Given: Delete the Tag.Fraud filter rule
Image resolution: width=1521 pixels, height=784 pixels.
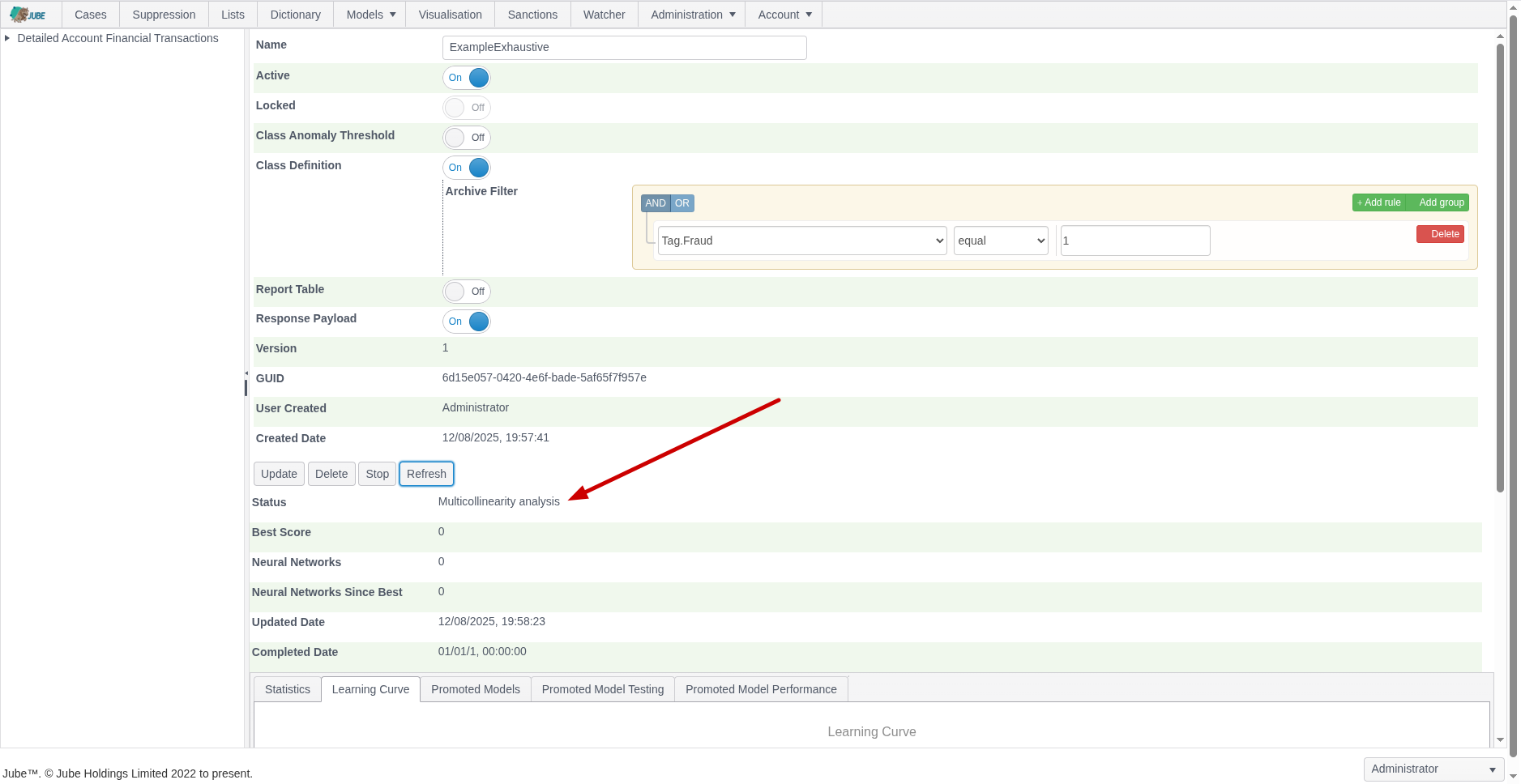Looking at the screenshot, I should [1440, 234].
